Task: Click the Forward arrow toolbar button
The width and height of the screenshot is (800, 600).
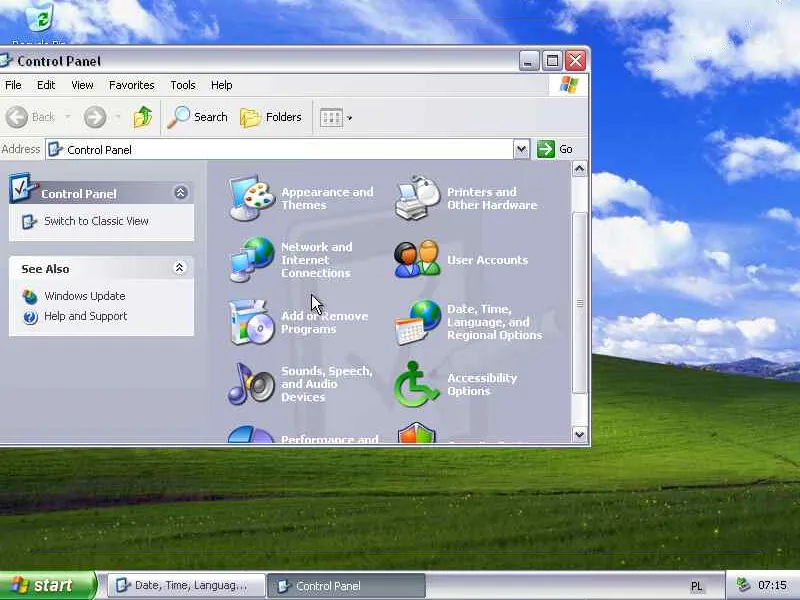Action: pos(95,117)
